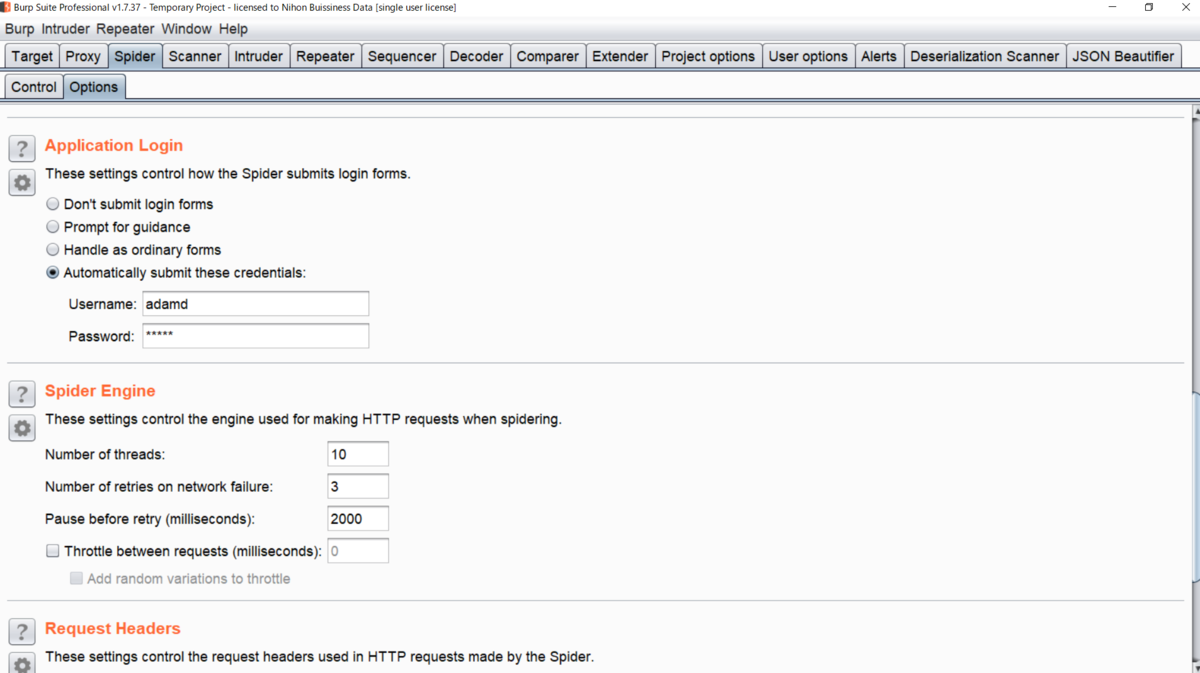Switch to the Target tab

(x=32, y=56)
